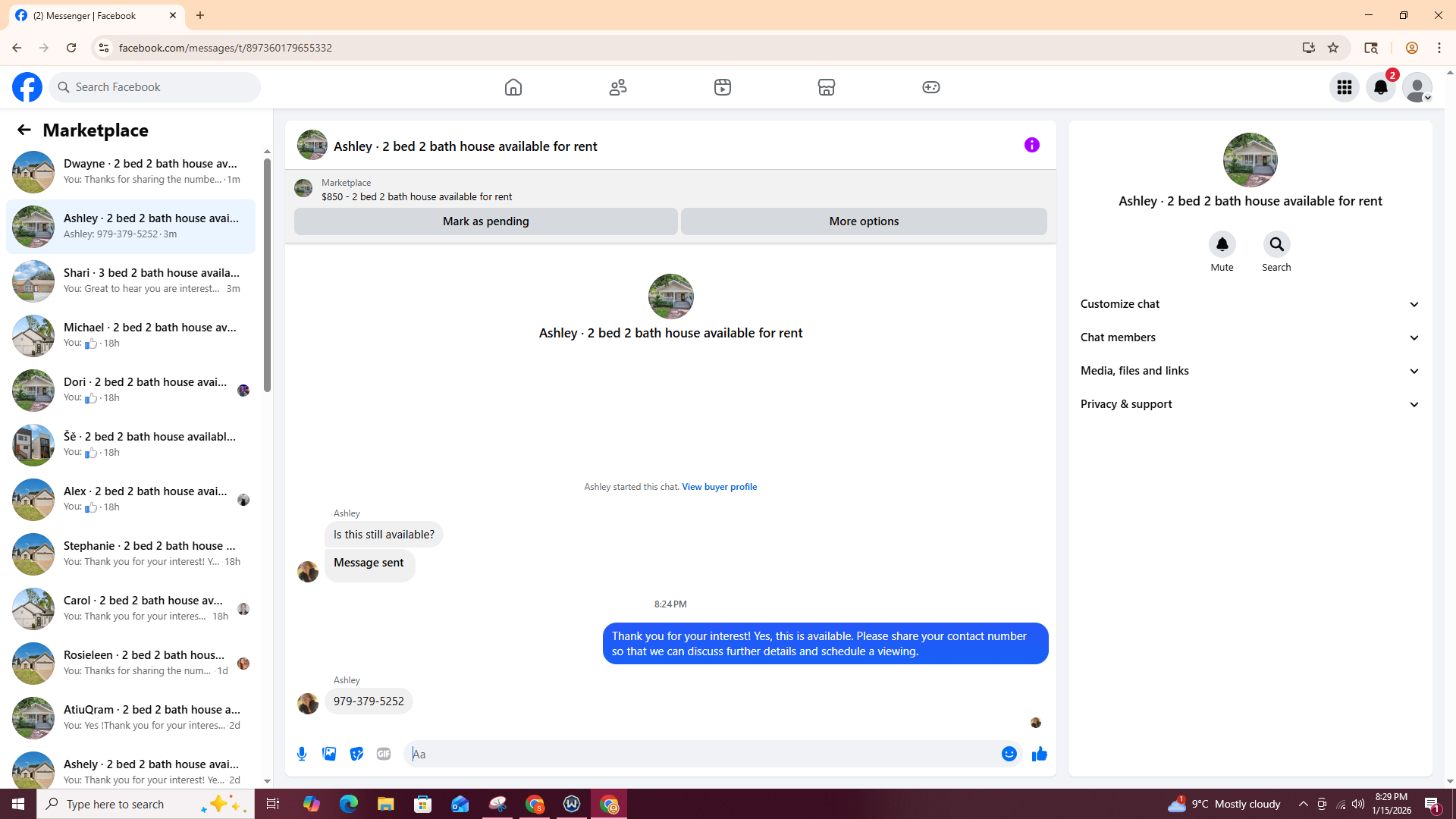
Task: Click the conversation list scrollbar
Action: [x=267, y=273]
